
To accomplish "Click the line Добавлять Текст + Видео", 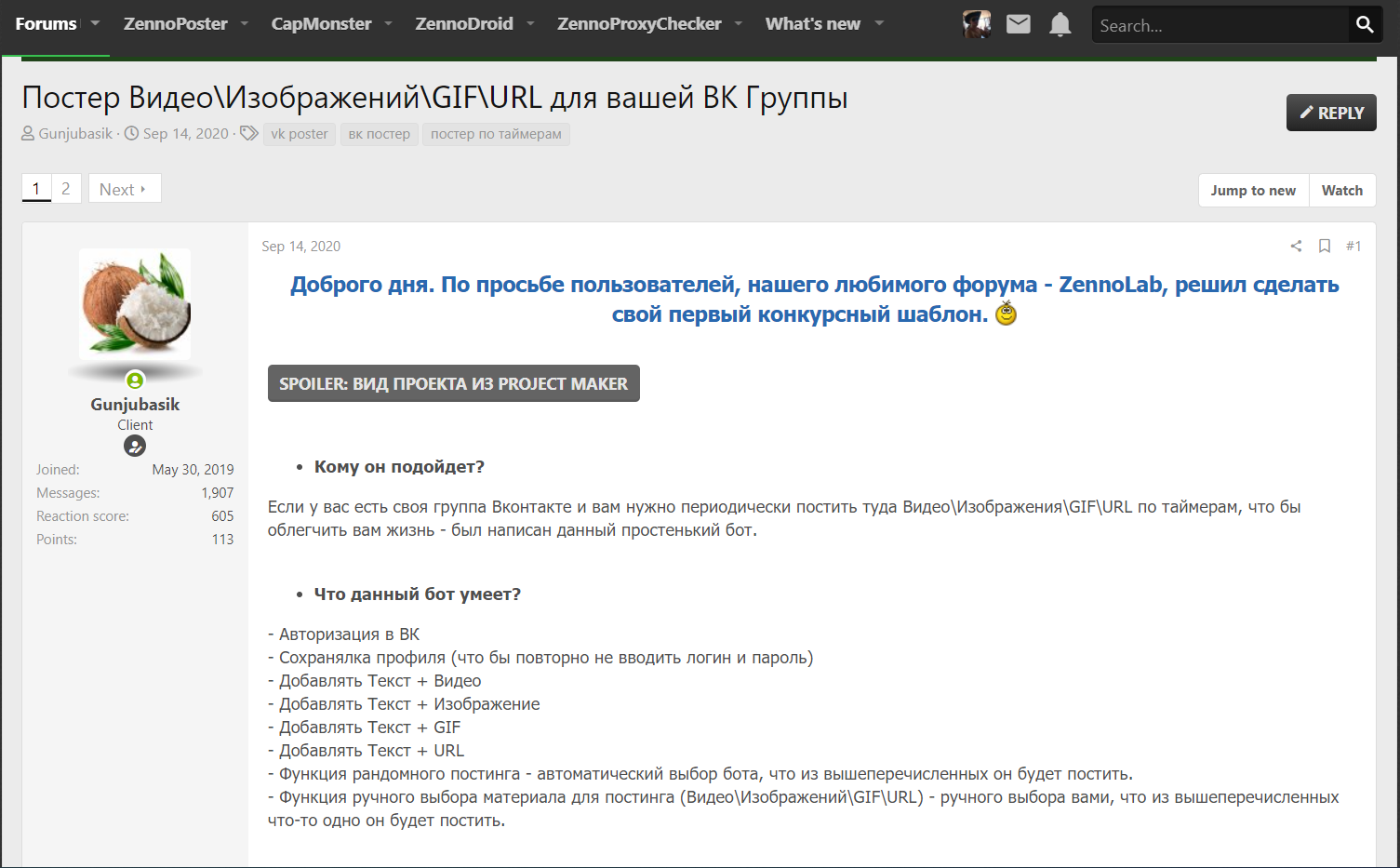I will (x=375, y=680).
